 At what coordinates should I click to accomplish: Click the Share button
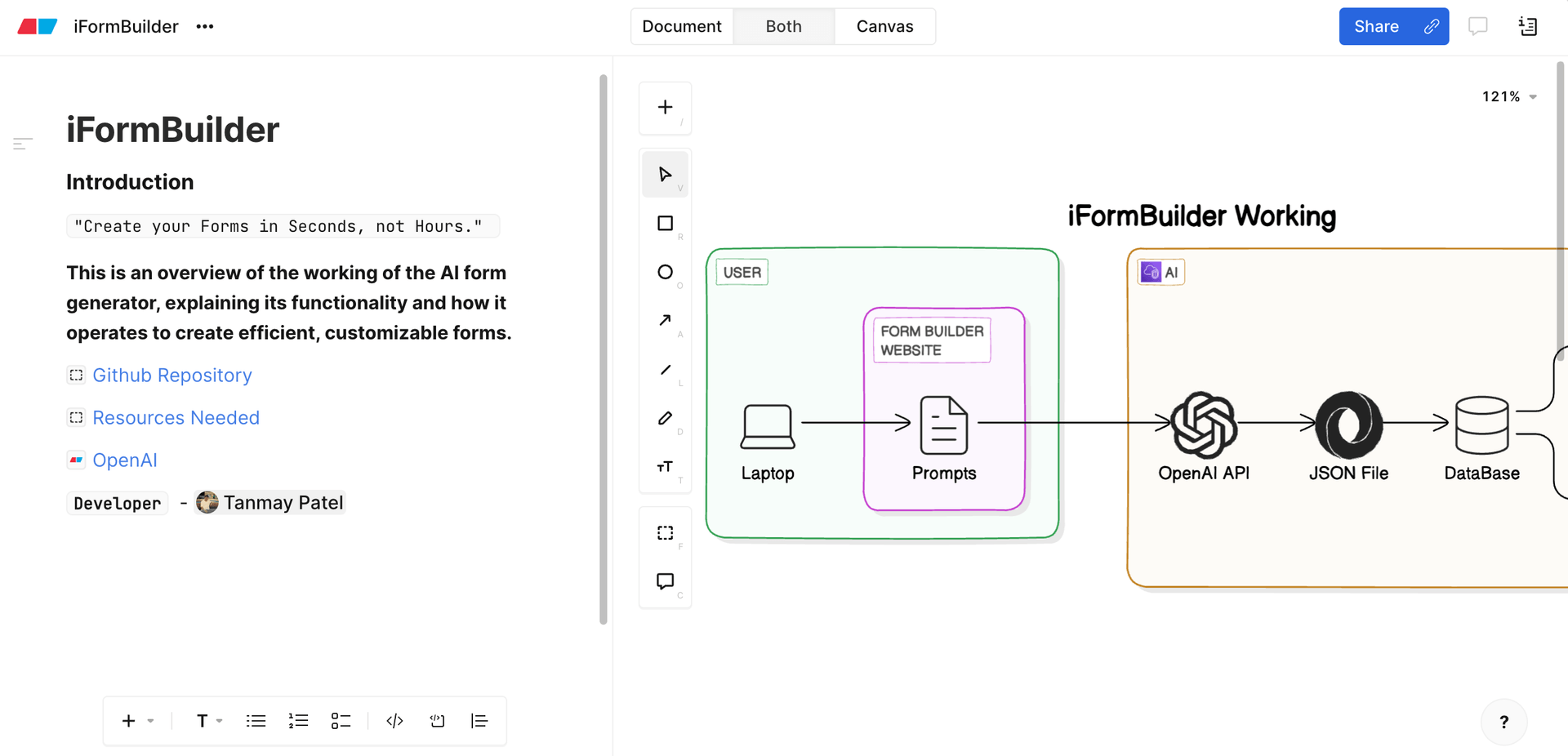click(x=1377, y=26)
